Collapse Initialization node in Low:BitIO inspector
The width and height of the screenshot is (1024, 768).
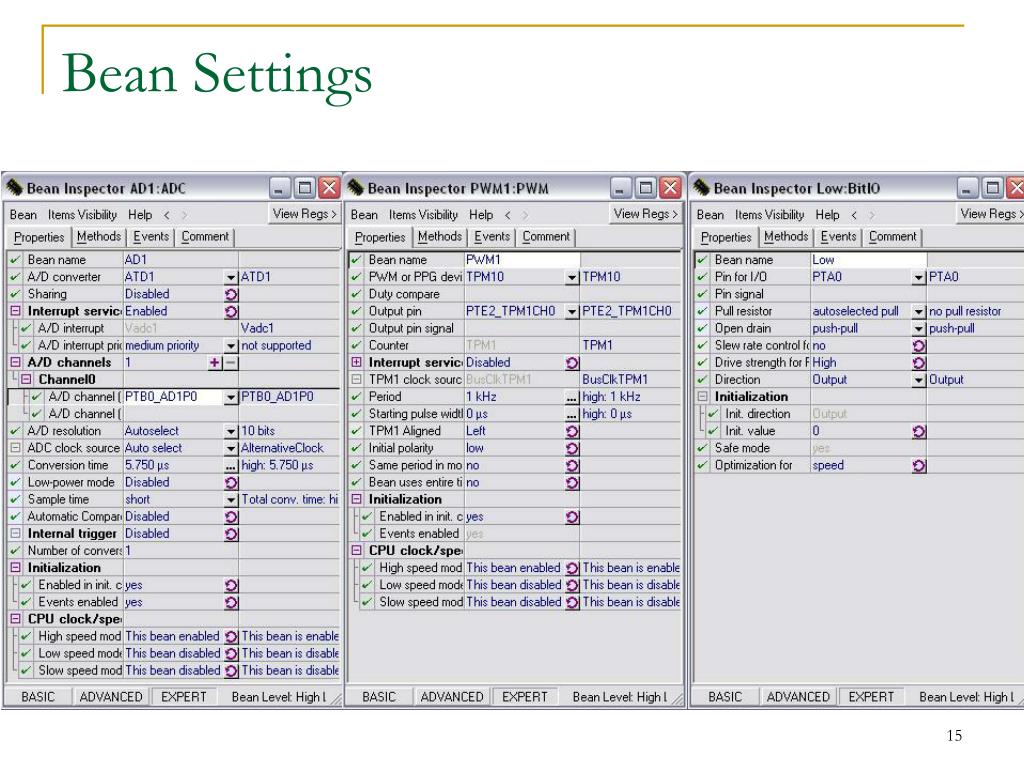tap(703, 396)
